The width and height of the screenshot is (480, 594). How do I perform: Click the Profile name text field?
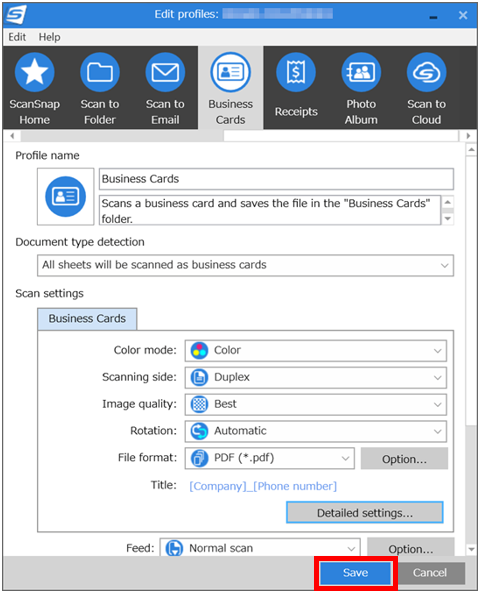(x=276, y=179)
